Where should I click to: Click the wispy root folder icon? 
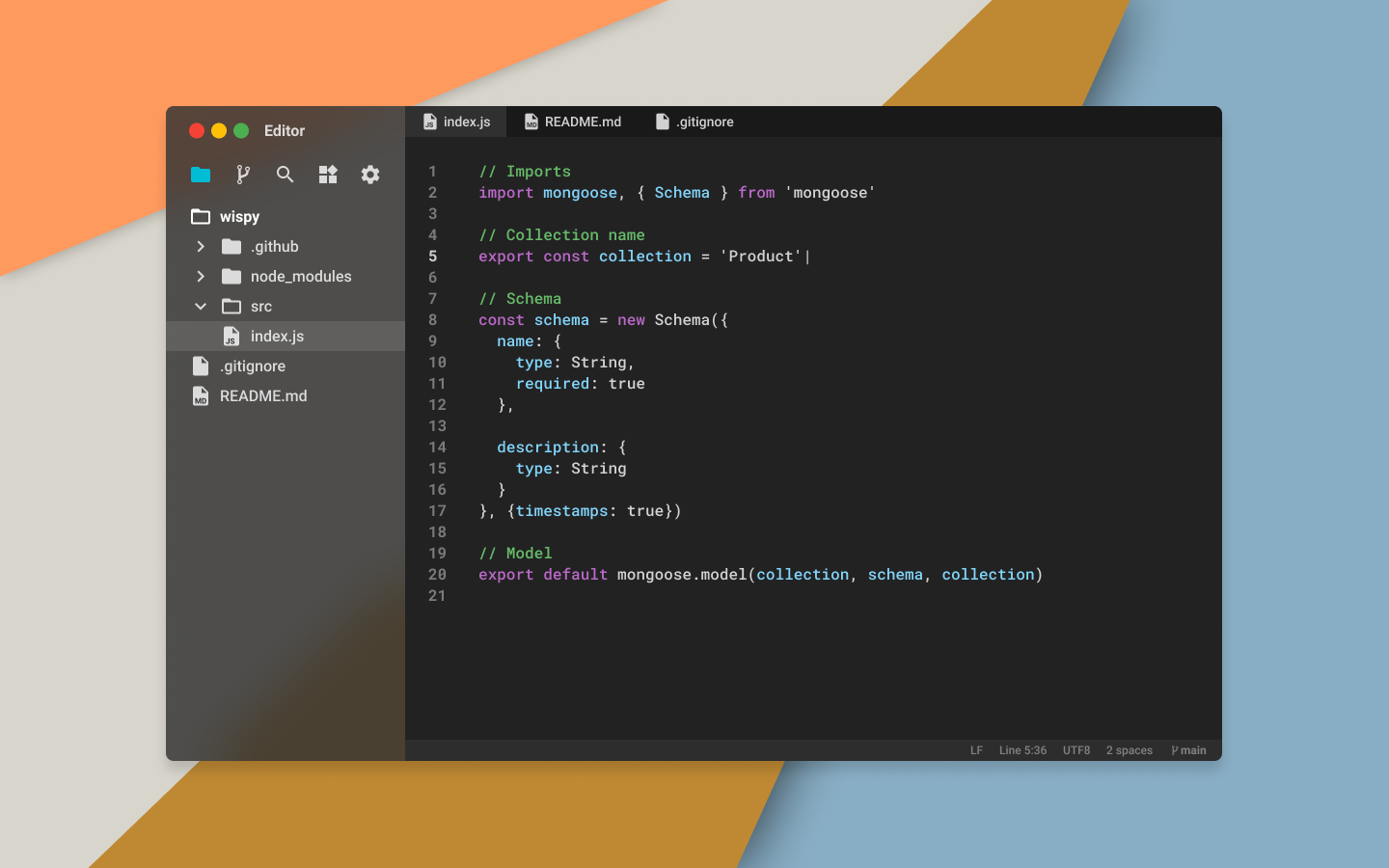(201, 216)
